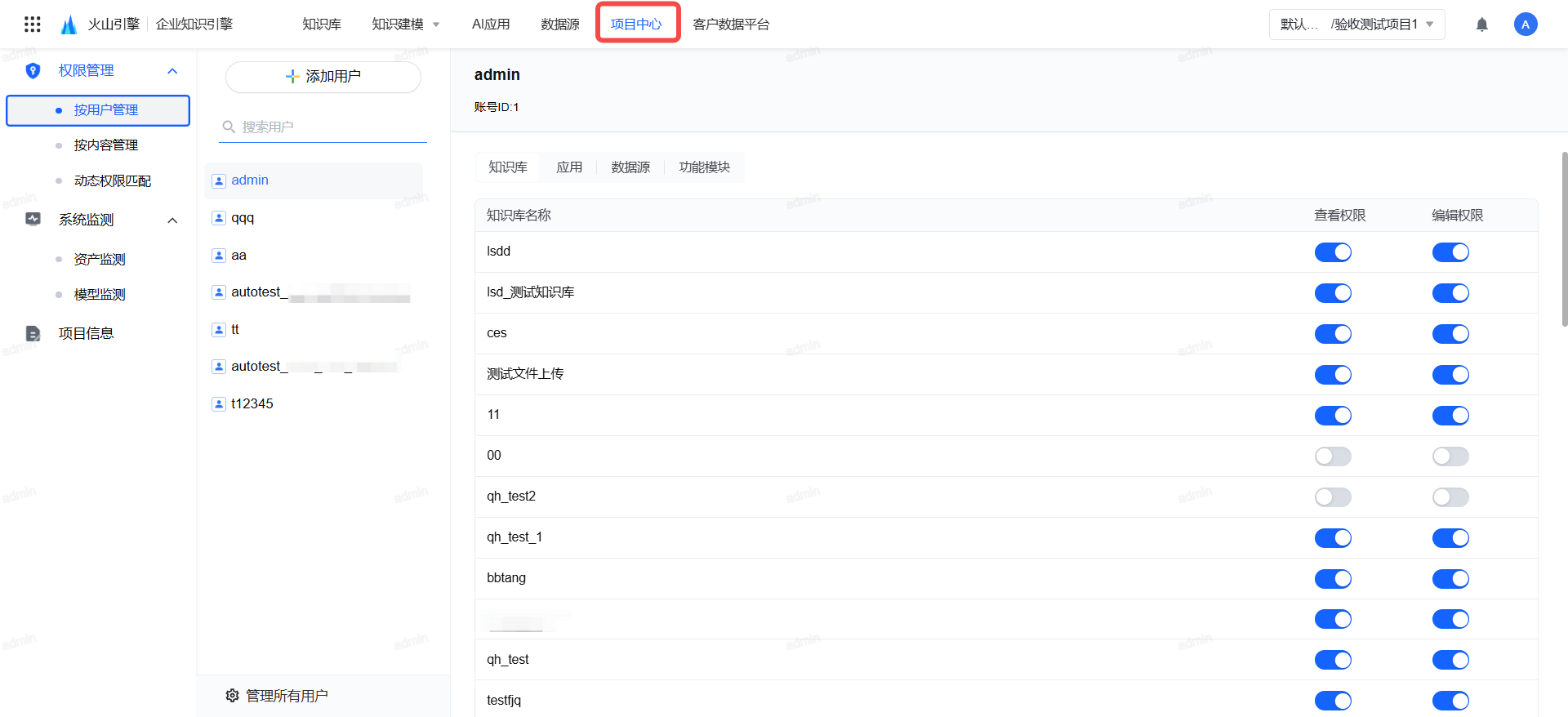Open the user avatar menu
The image size is (1568, 717).
tap(1526, 24)
